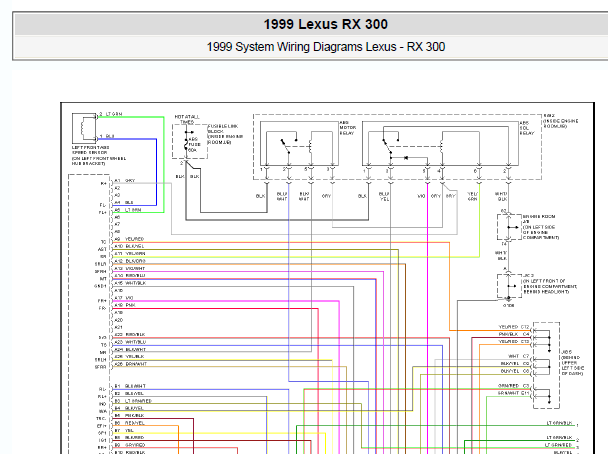Image resolution: width=608 pixels, height=454 pixels.
Task: Click the "A15 WHT/BLK" pin label
Action: click(130, 283)
